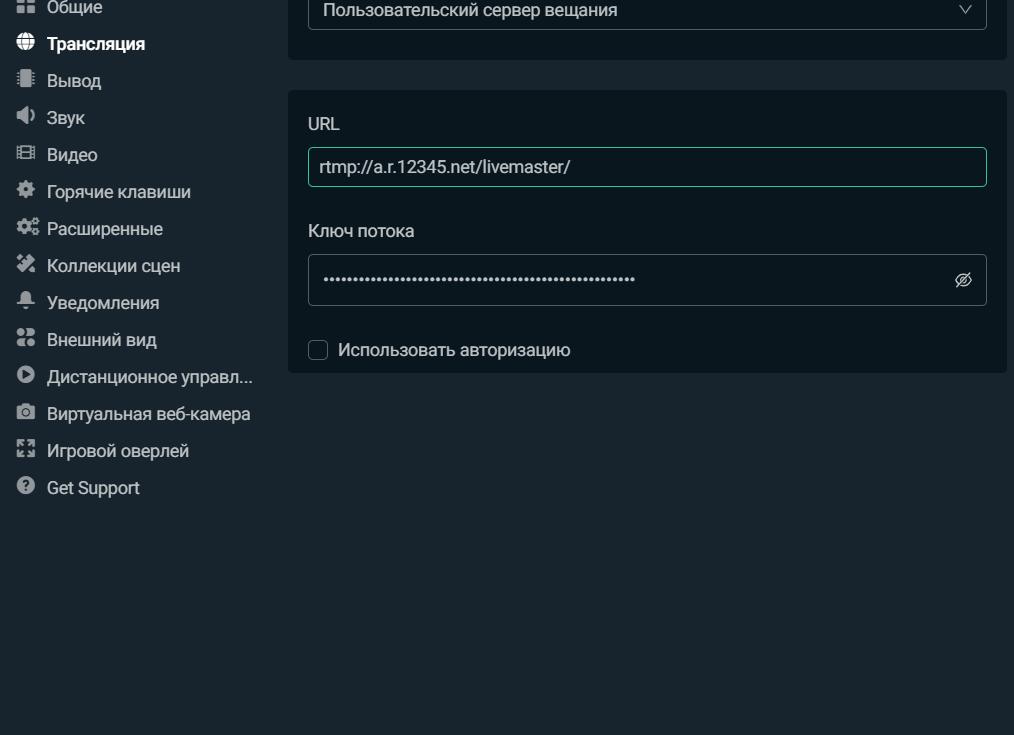Select the Дистанционное управление play icon
Screen dimensions: 1014x735
[x=26, y=376]
